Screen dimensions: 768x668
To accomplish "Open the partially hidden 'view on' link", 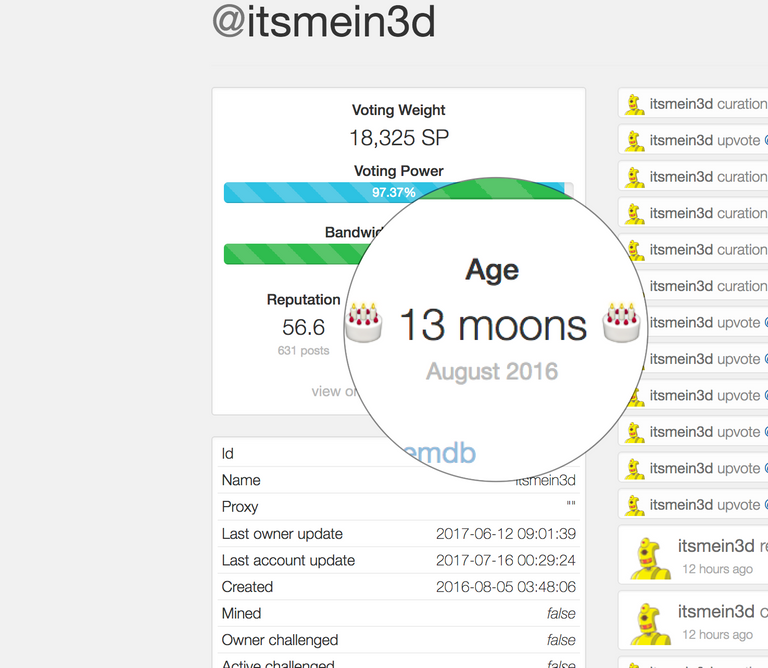I will 333,391.
